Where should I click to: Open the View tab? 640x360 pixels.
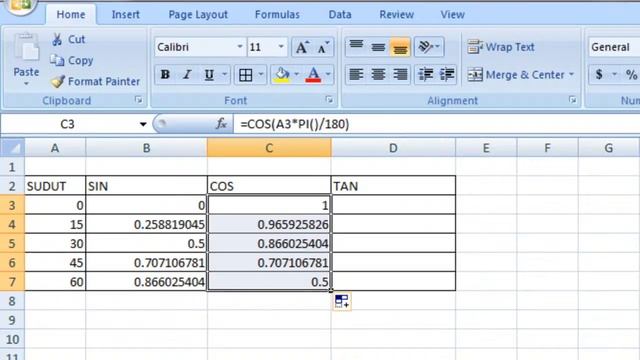pos(452,15)
